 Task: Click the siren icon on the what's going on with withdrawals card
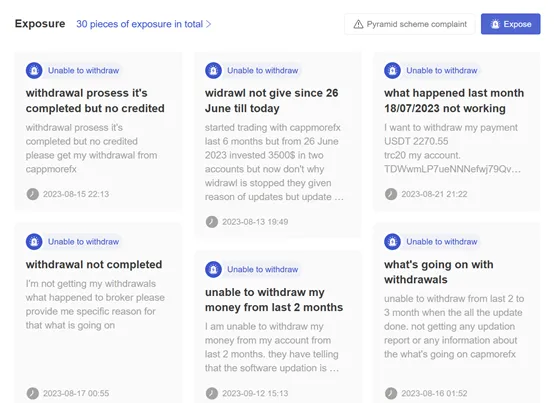392,242
